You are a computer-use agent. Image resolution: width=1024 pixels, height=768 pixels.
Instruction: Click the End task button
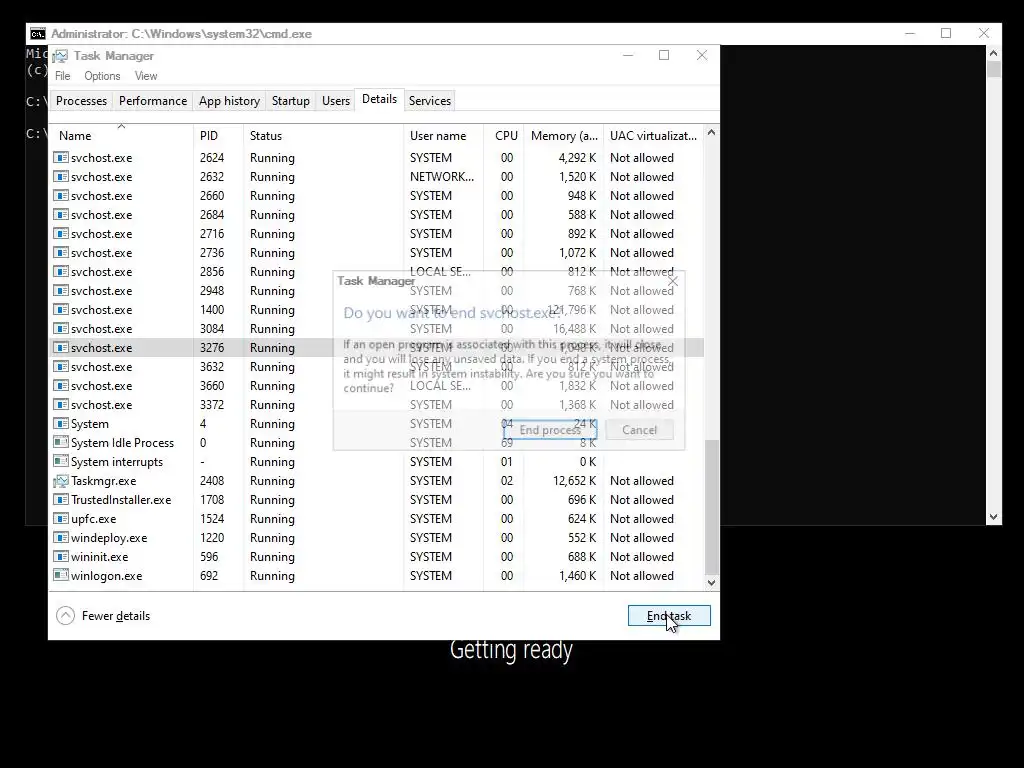tap(669, 615)
